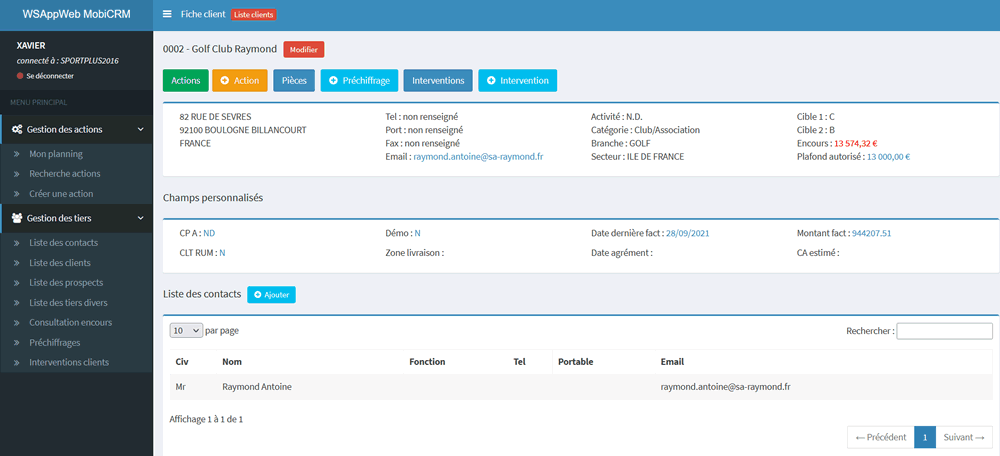
Task: Select page 1 in pagination
Action: pyautogui.click(x=925, y=438)
